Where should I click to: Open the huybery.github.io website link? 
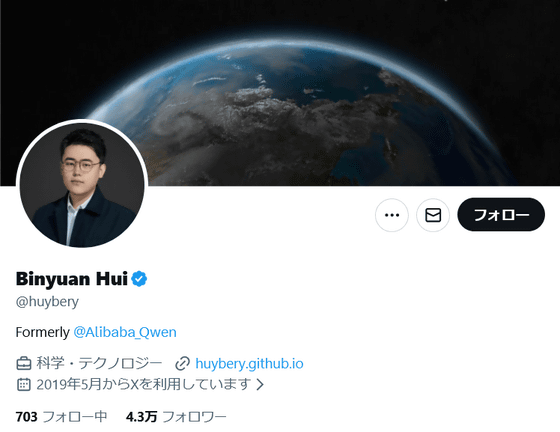(x=249, y=364)
